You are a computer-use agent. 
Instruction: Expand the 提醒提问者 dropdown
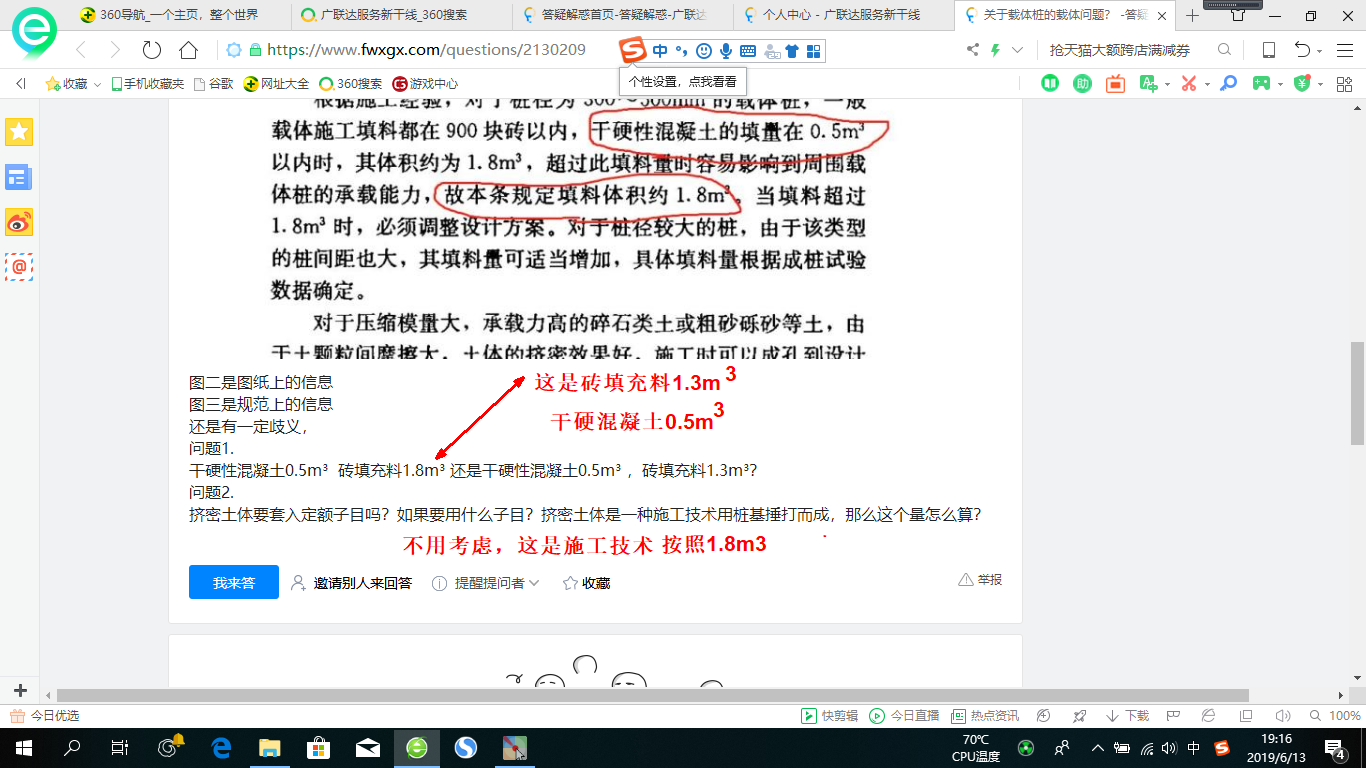533,583
